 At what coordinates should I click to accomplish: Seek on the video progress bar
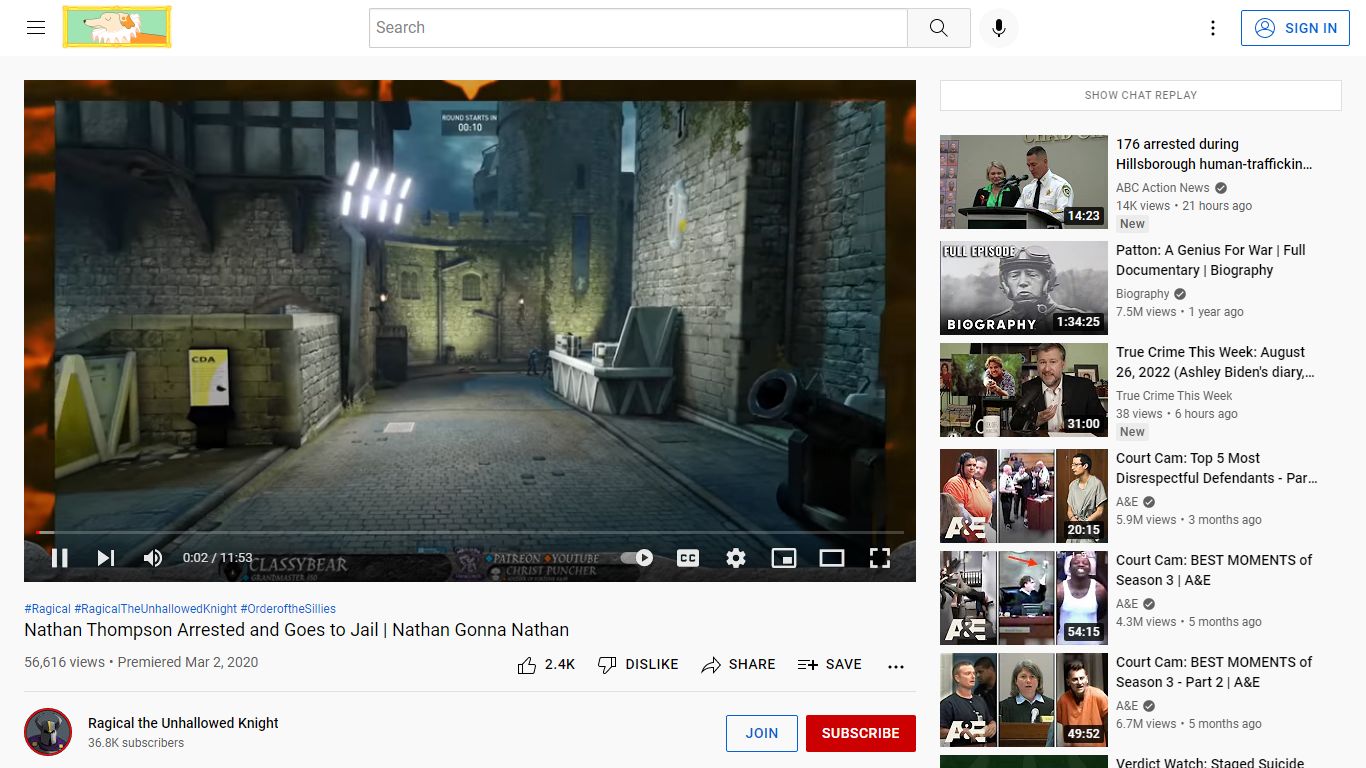(470, 532)
